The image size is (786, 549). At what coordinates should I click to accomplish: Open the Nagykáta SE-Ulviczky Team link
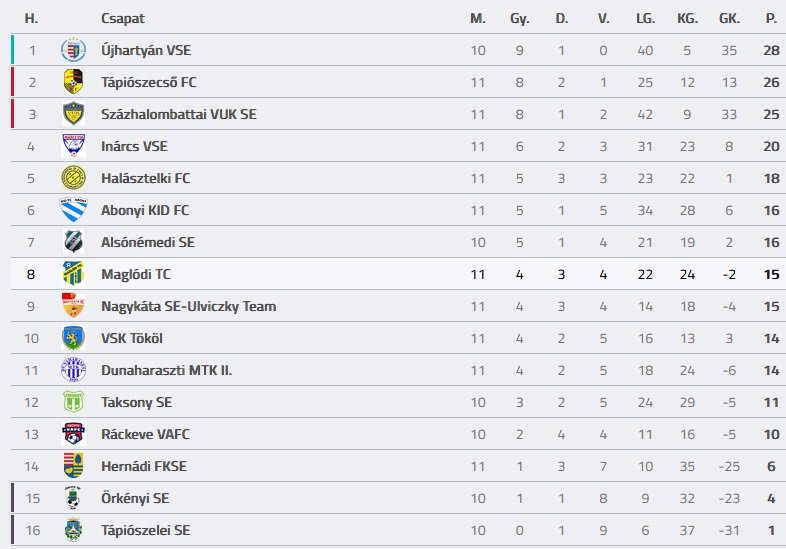(188, 306)
